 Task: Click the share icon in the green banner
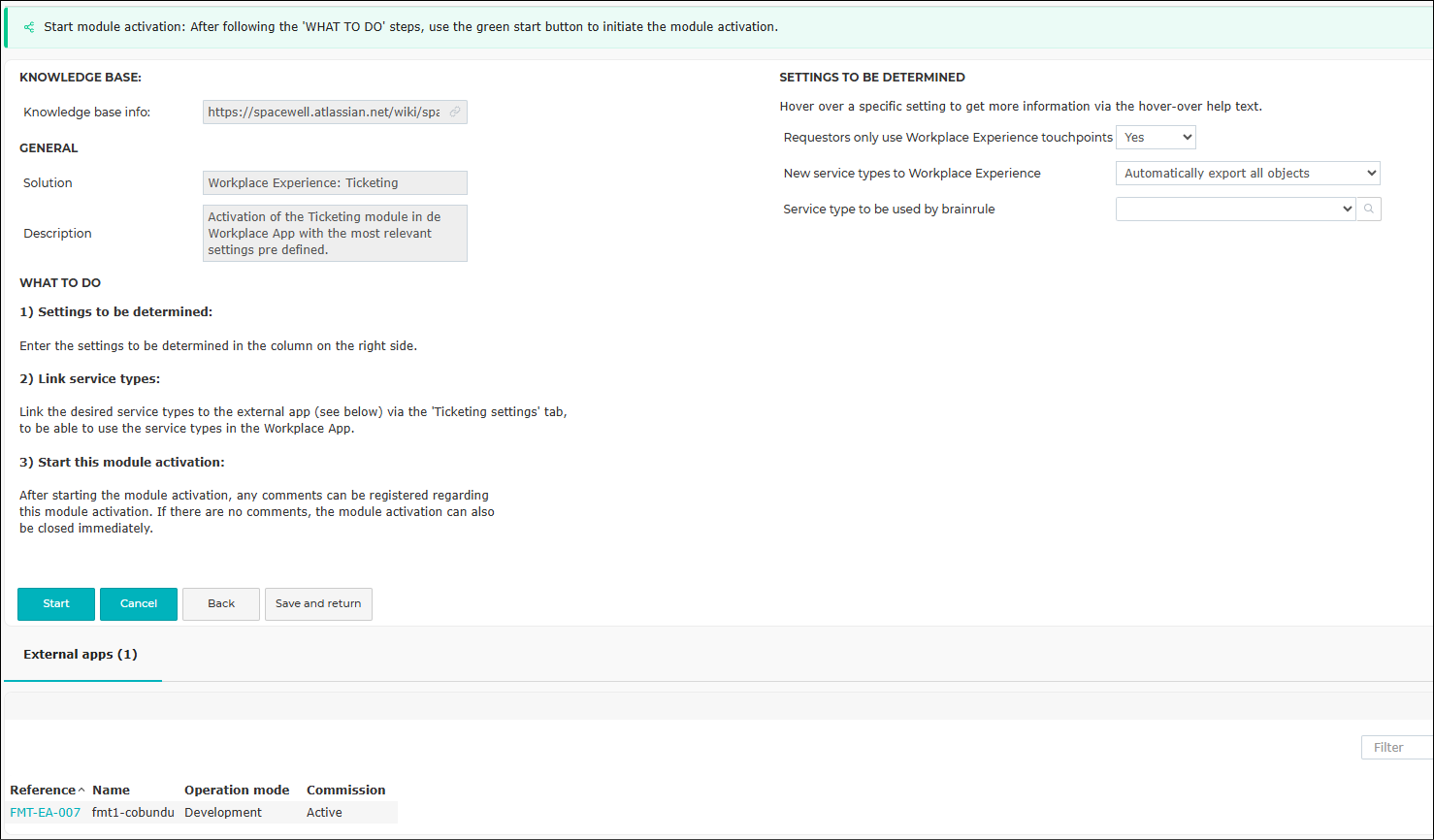point(29,27)
